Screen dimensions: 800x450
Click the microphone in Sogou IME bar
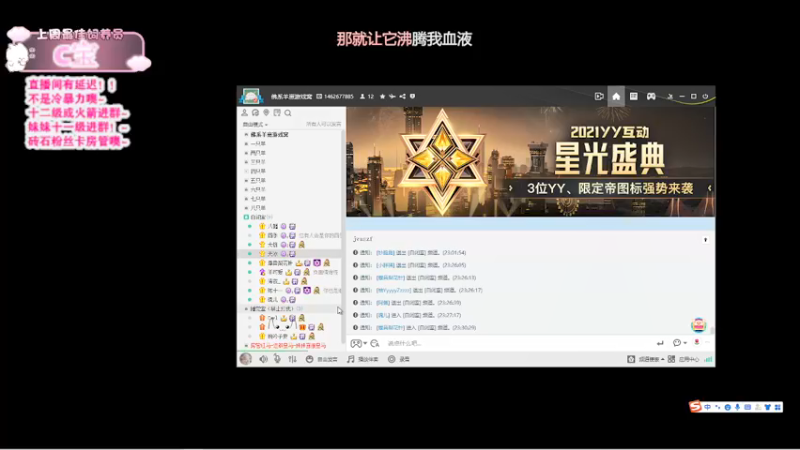click(737, 407)
